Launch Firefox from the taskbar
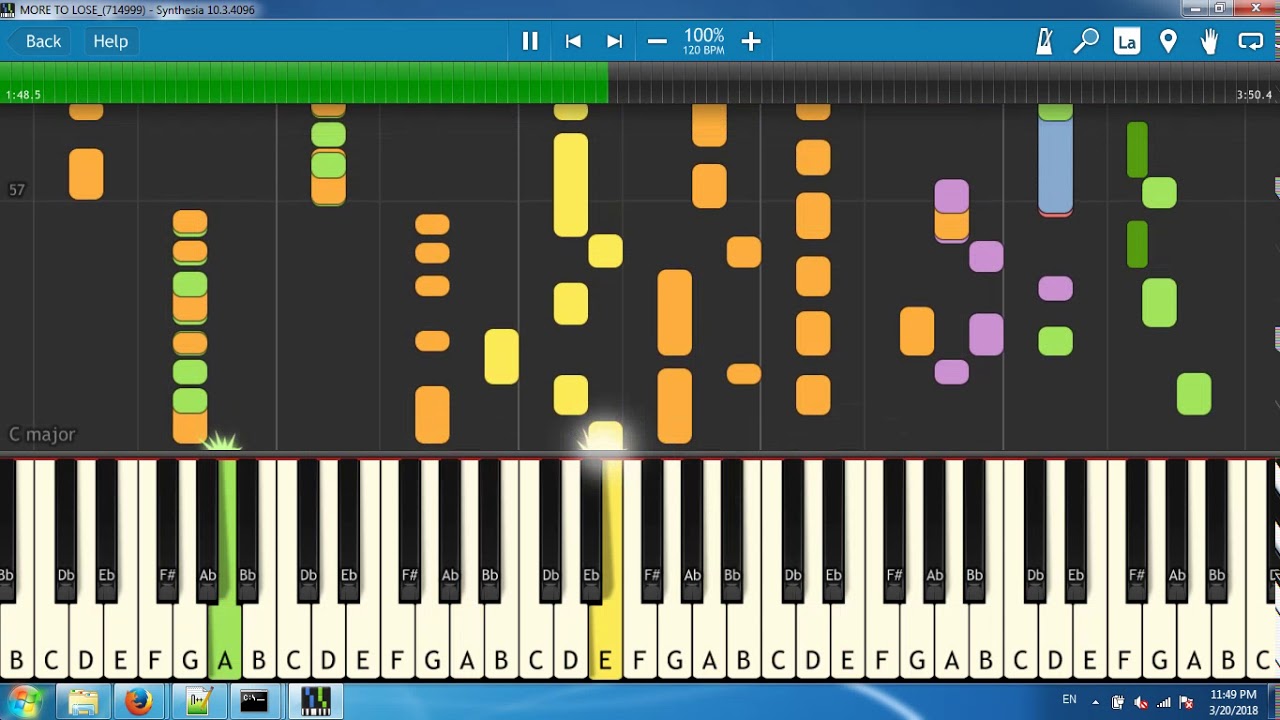The image size is (1280, 720). 139,702
